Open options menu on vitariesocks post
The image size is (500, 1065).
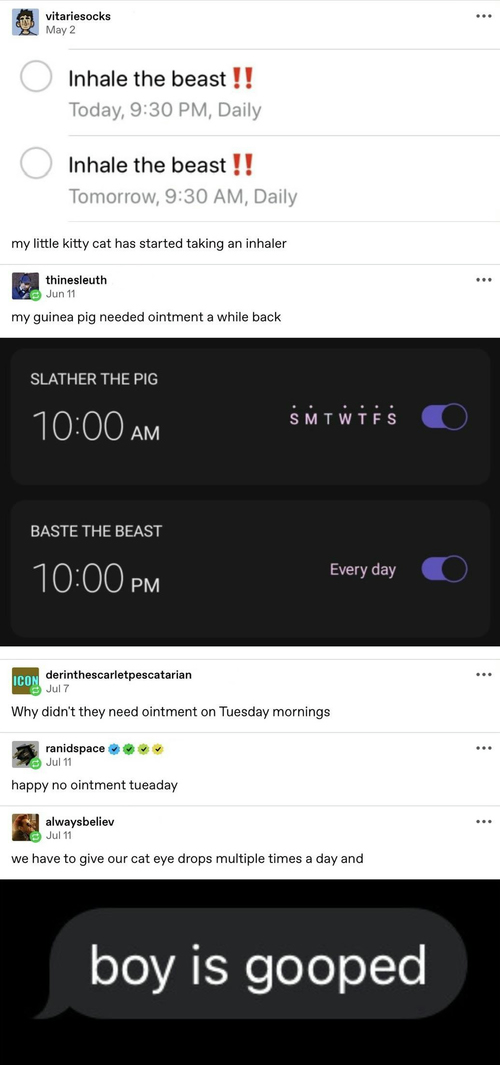(x=483, y=16)
